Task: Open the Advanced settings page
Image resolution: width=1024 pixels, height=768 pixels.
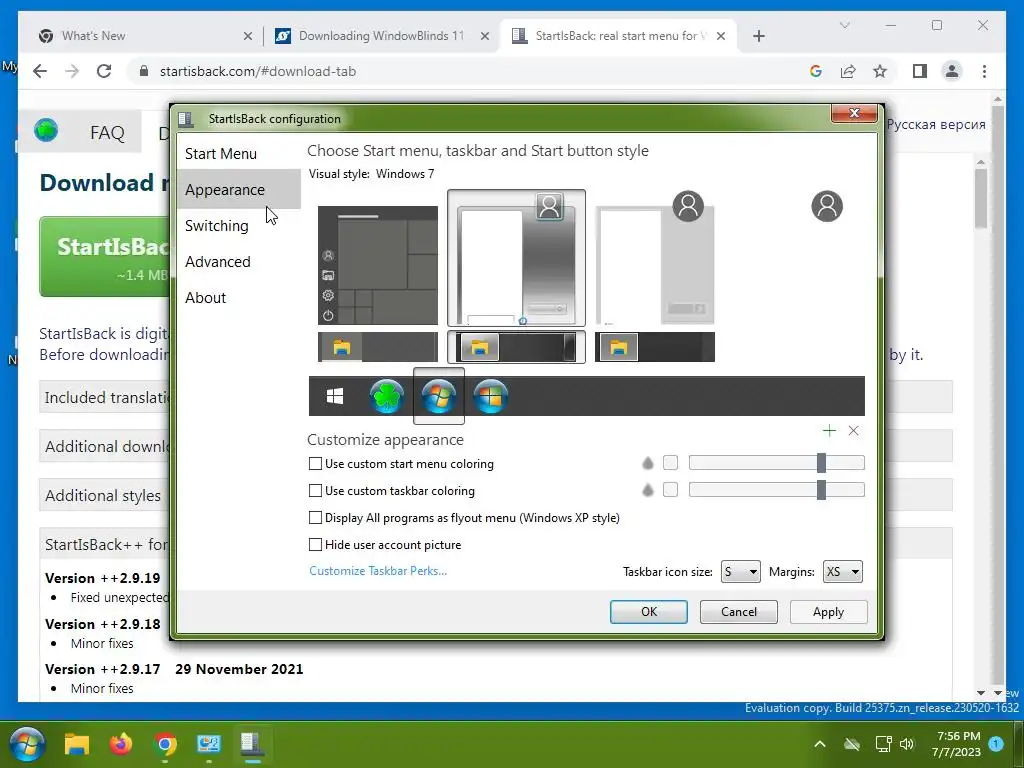Action: click(x=238, y=261)
